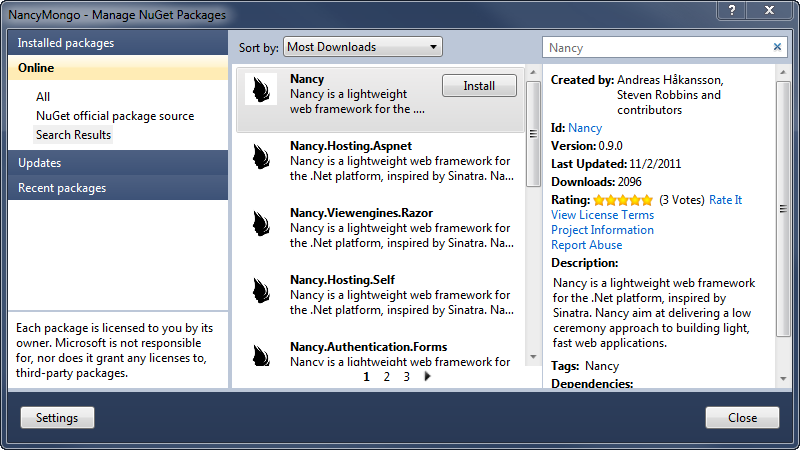Select the Nancy package title

[307, 79]
